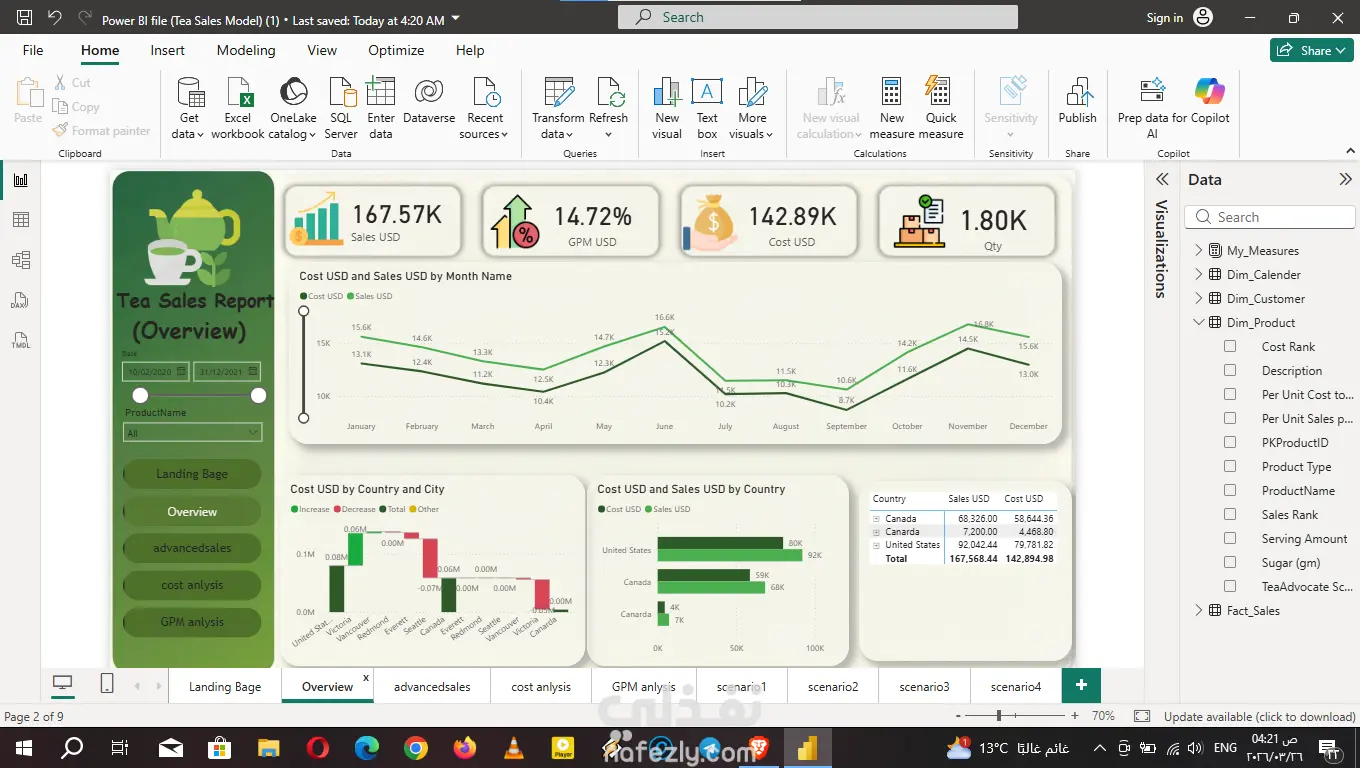
Task: Expand the Fact_Sales table
Action: point(1198,610)
